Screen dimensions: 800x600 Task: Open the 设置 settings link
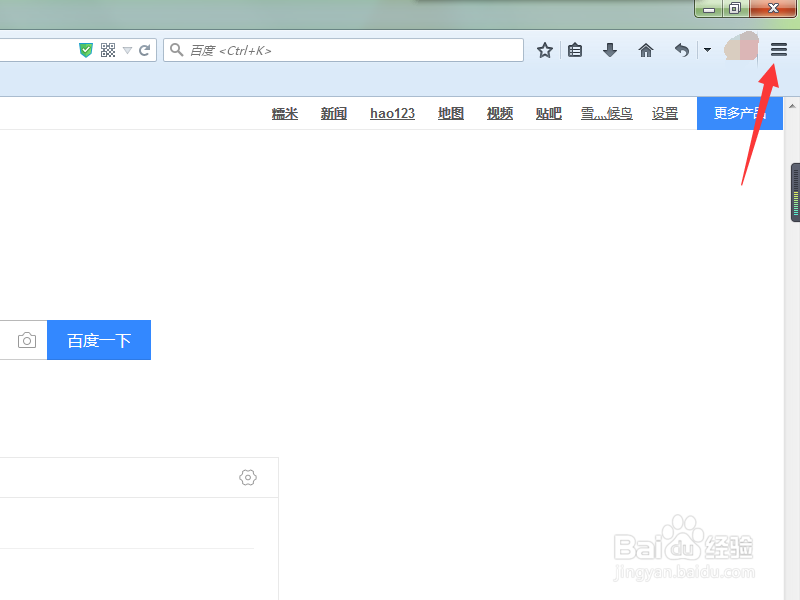[x=665, y=113]
